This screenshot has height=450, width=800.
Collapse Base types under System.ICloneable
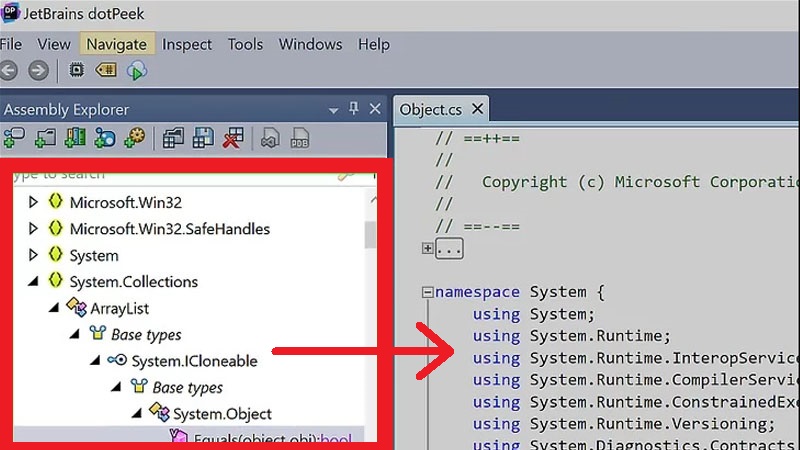116,387
